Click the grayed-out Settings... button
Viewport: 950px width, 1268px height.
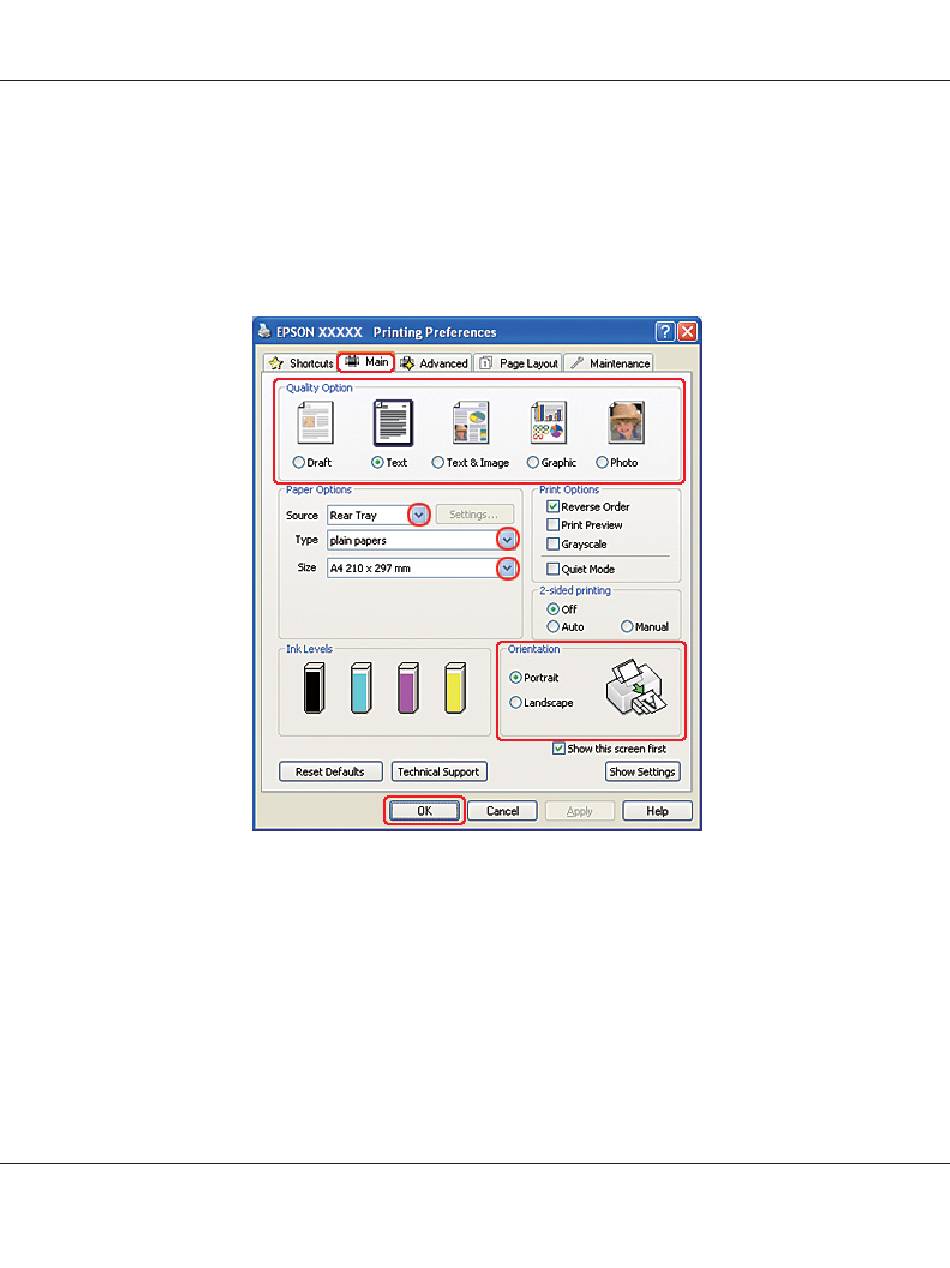coord(474,515)
